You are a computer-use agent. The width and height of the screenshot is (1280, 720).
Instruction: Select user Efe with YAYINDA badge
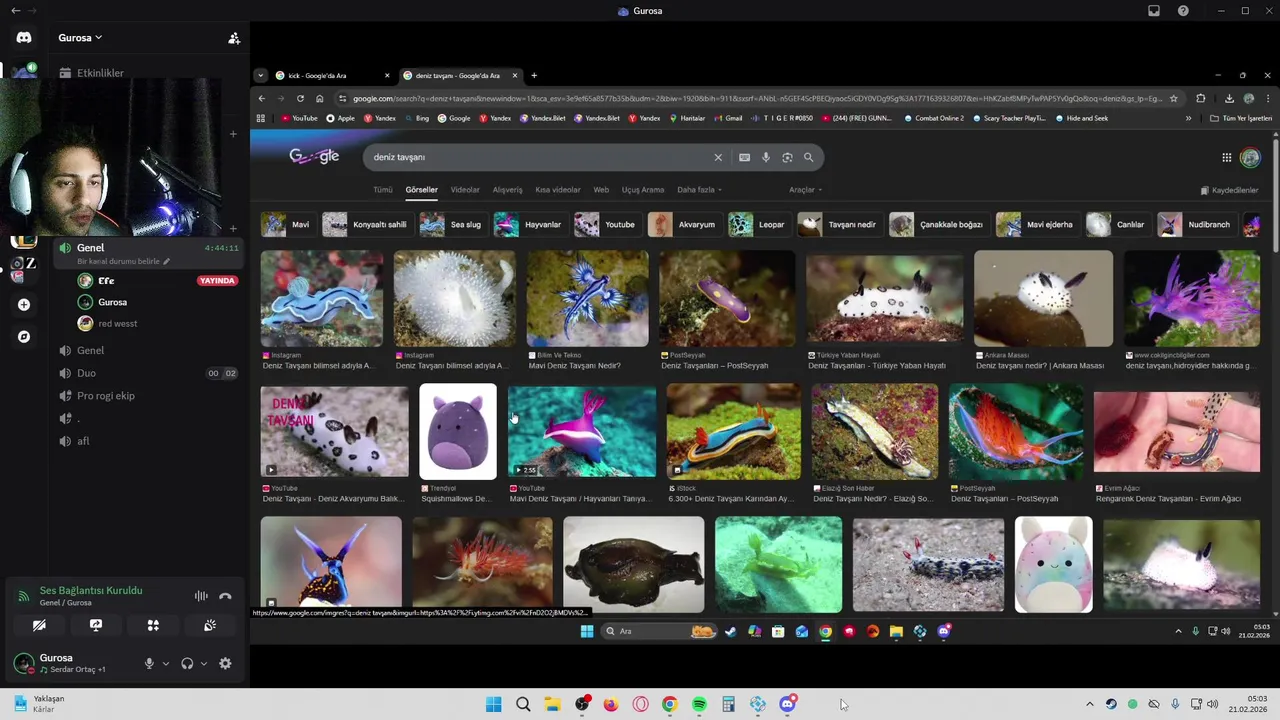click(x=106, y=281)
